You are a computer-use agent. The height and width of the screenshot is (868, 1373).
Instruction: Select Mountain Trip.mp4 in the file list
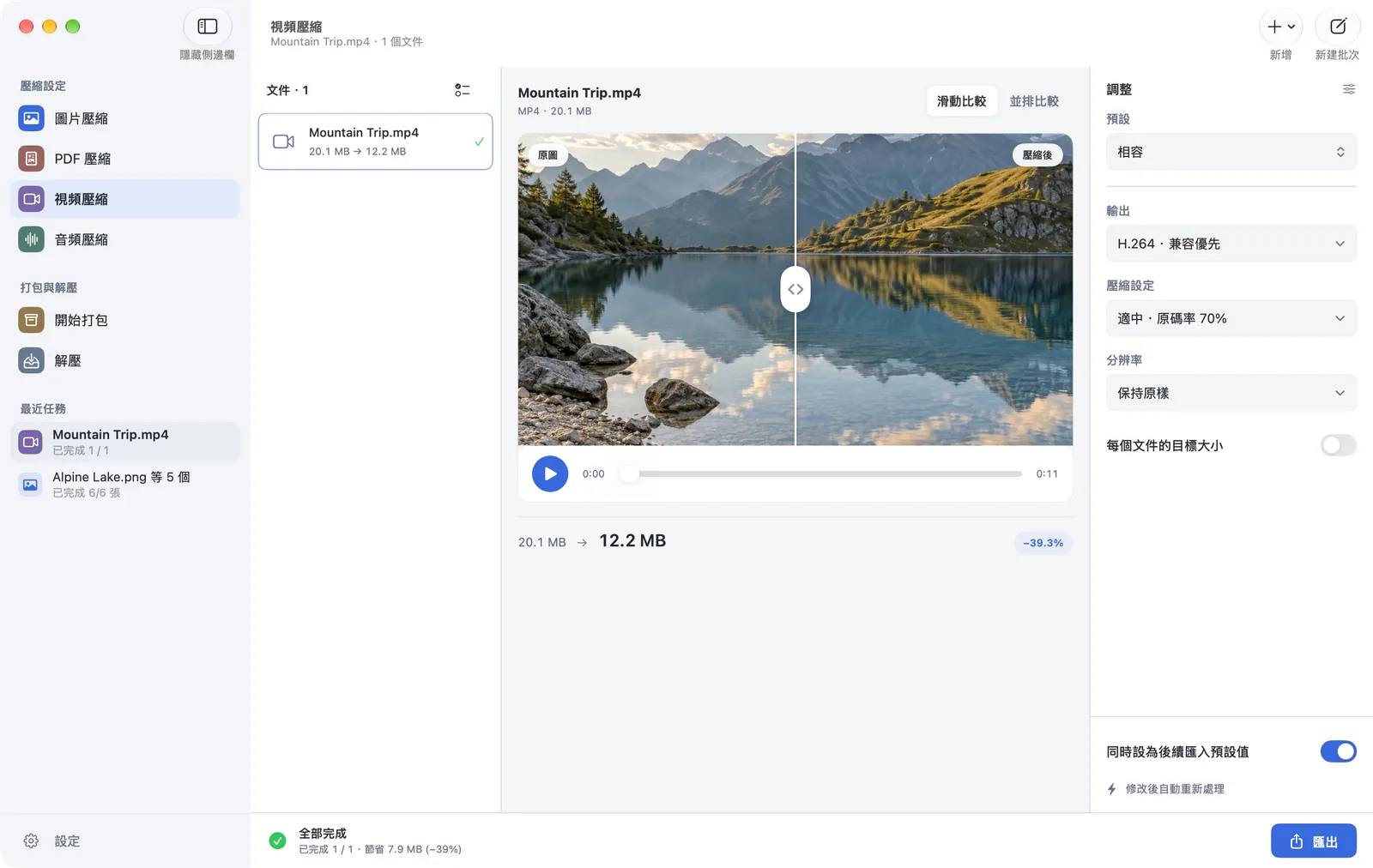[376, 142]
